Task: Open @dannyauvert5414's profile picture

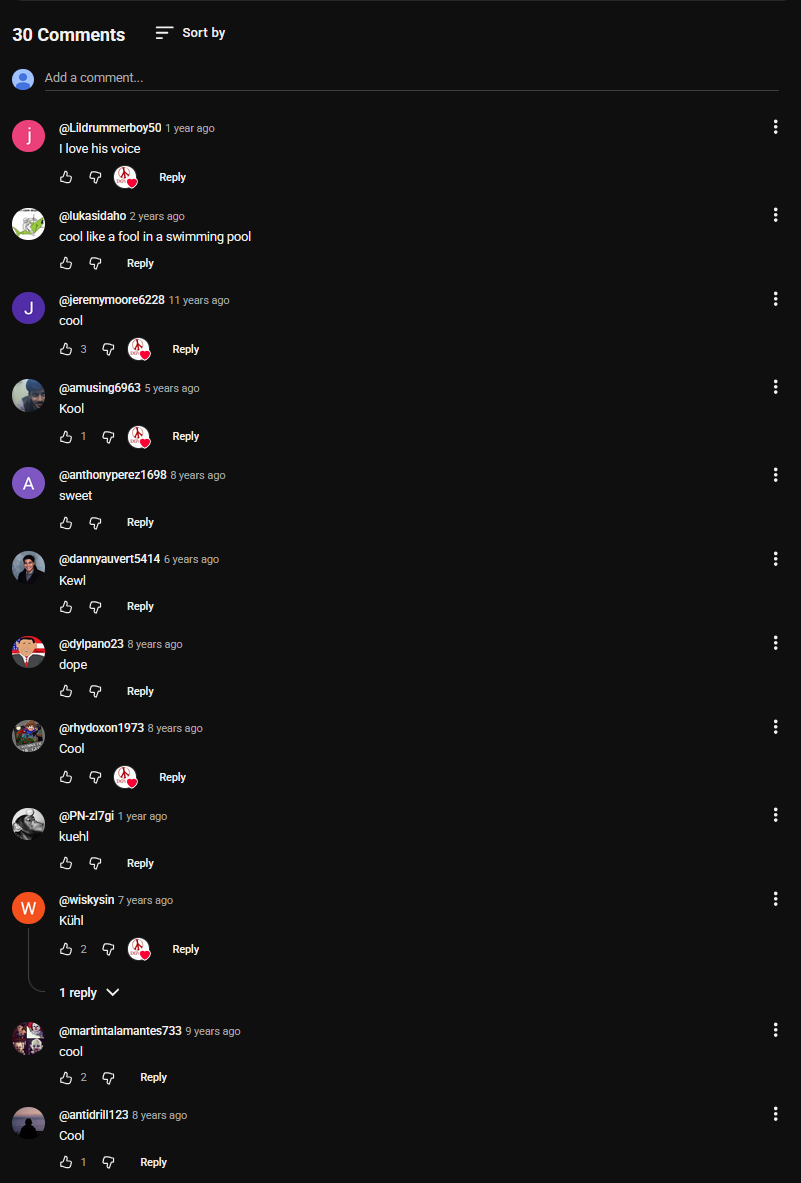Action: [x=29, y=567]
